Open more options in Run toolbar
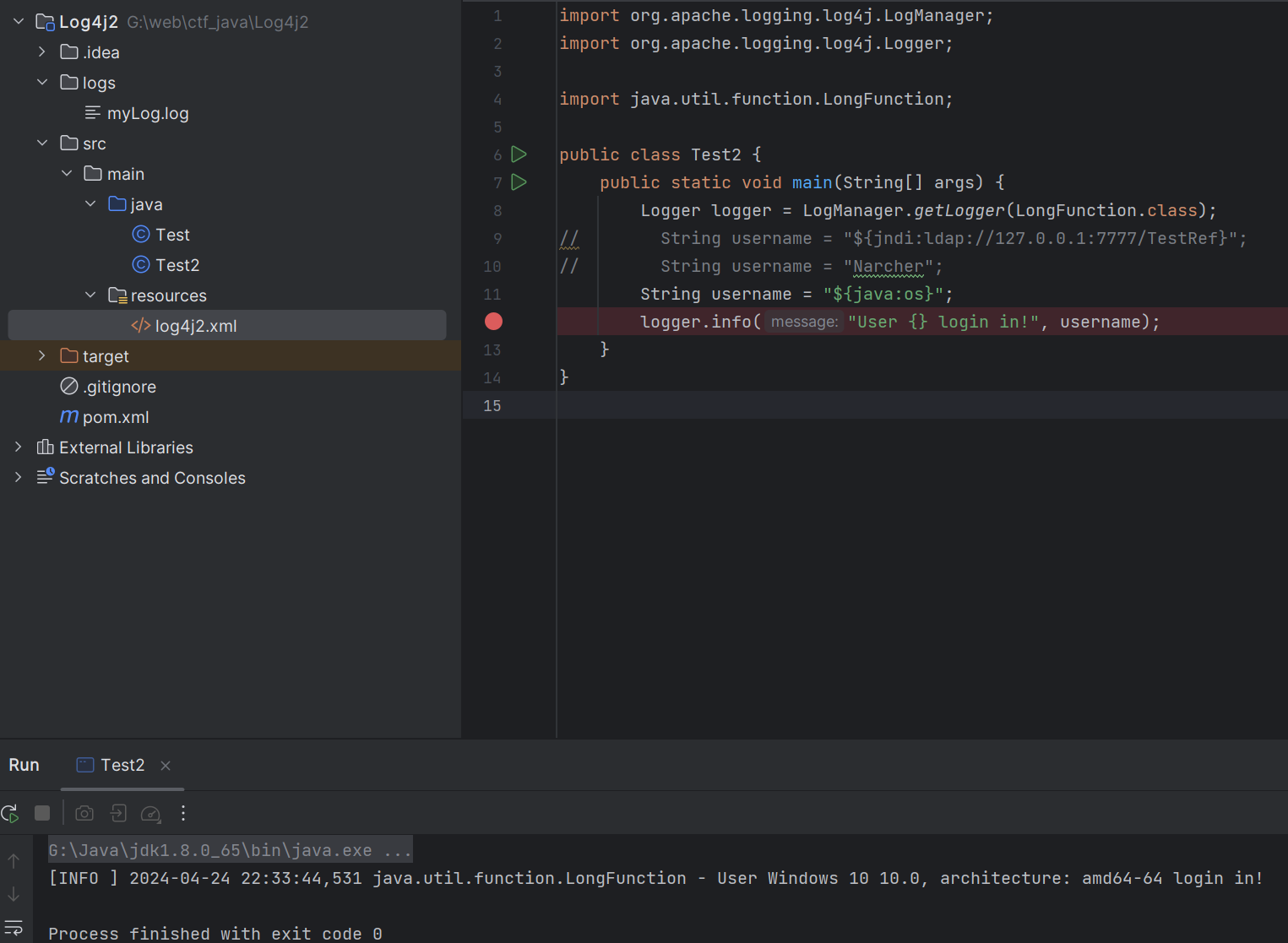 click(183, 813)
